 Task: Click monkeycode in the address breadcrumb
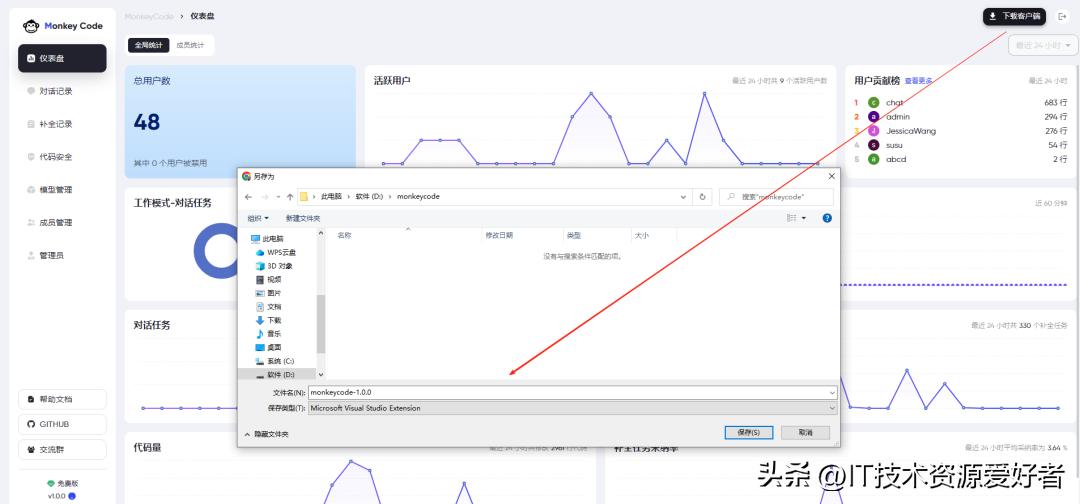click(418, 197)
